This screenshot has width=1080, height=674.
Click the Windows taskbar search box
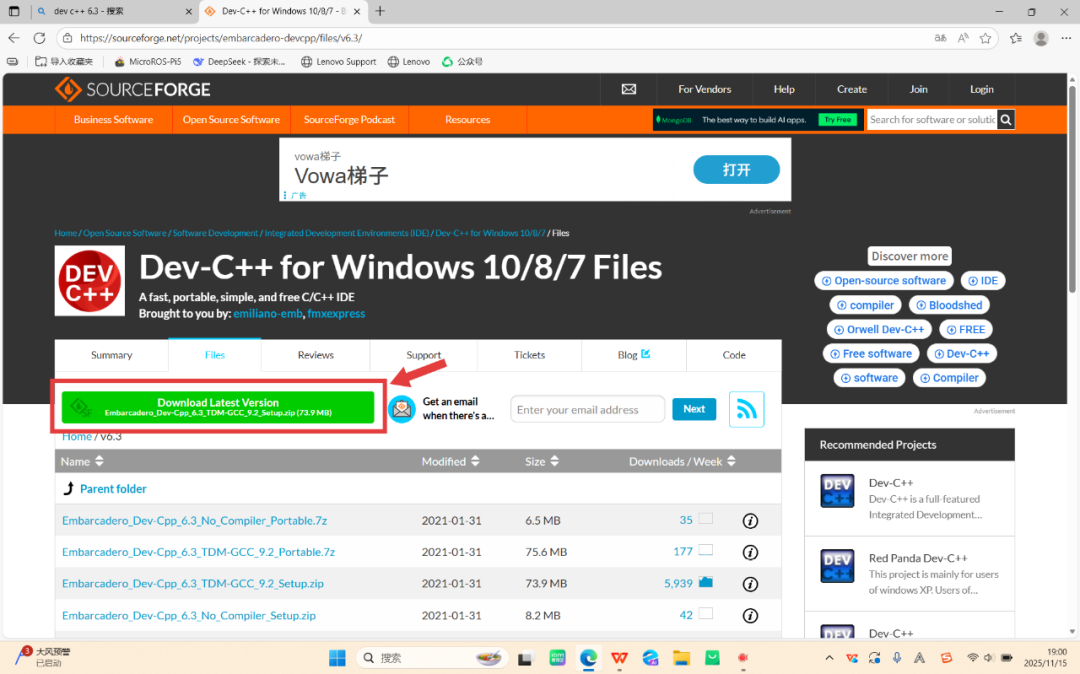click(x=433, y=658)
